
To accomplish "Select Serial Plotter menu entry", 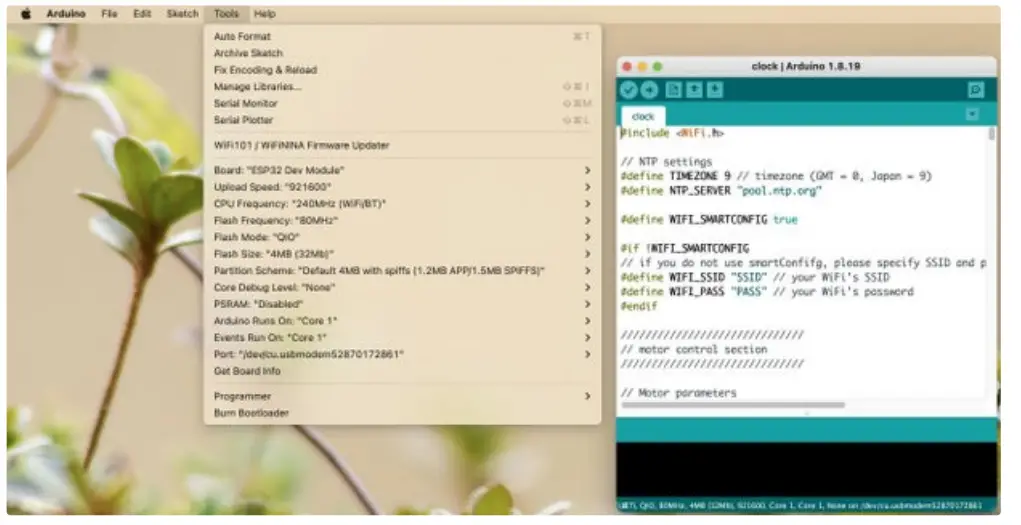I will [x=402, y=120].
